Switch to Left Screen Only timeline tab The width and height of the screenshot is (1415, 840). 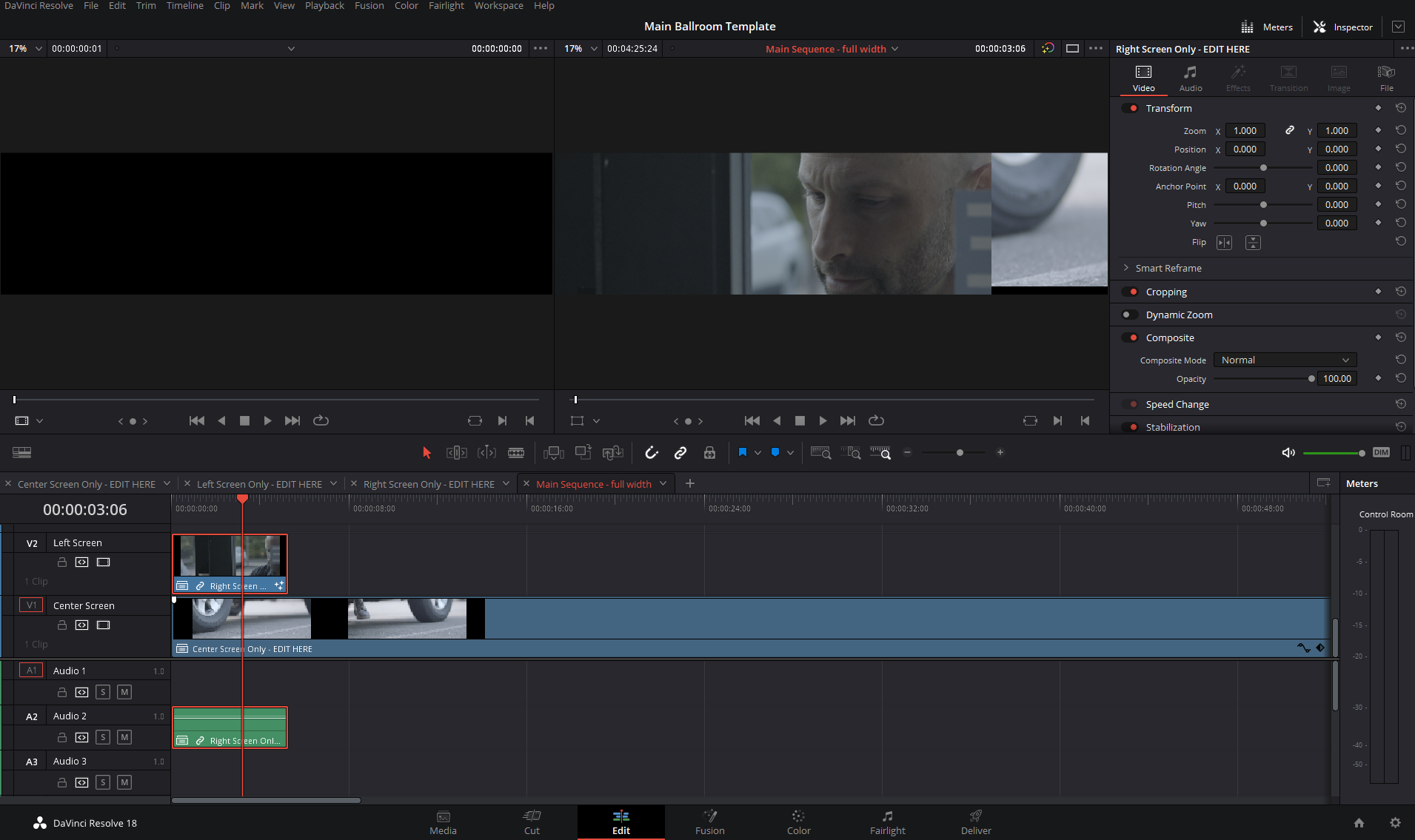(259, 484)
